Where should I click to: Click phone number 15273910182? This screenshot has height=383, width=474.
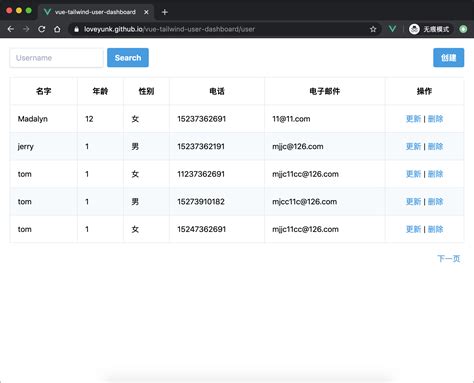[201, 202]
